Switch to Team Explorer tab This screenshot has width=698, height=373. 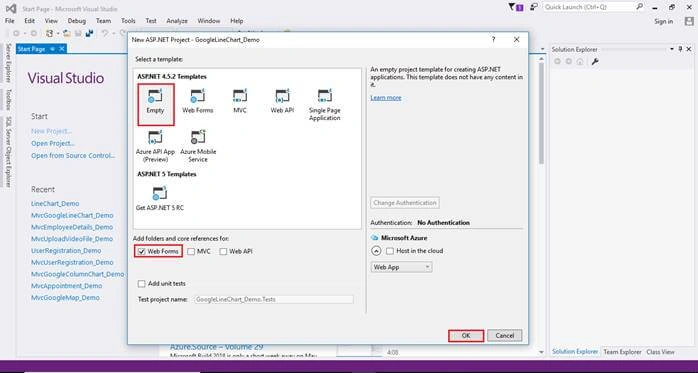(x=622, y=352)
